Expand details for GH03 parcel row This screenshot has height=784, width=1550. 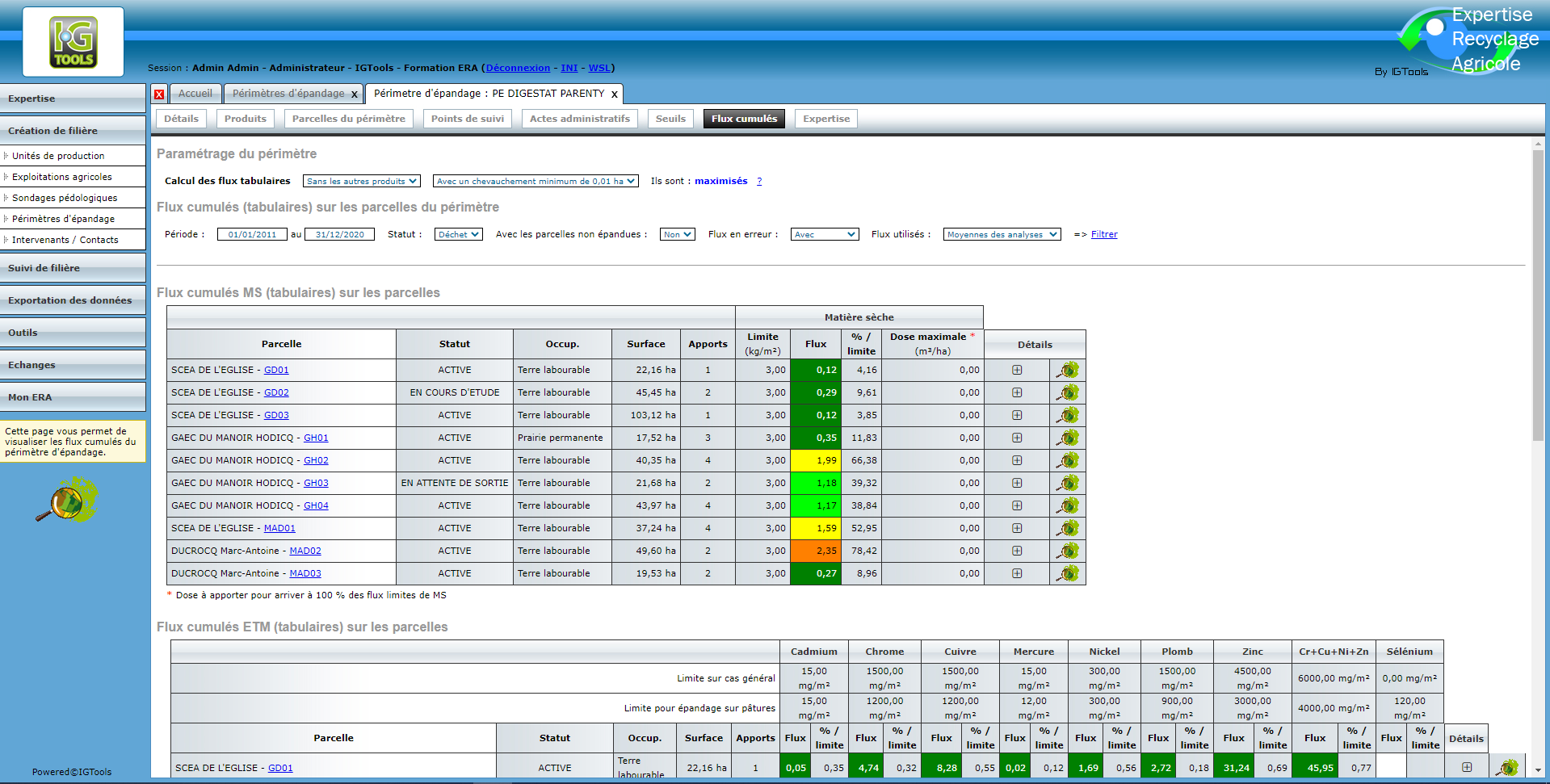[1017, 483]
